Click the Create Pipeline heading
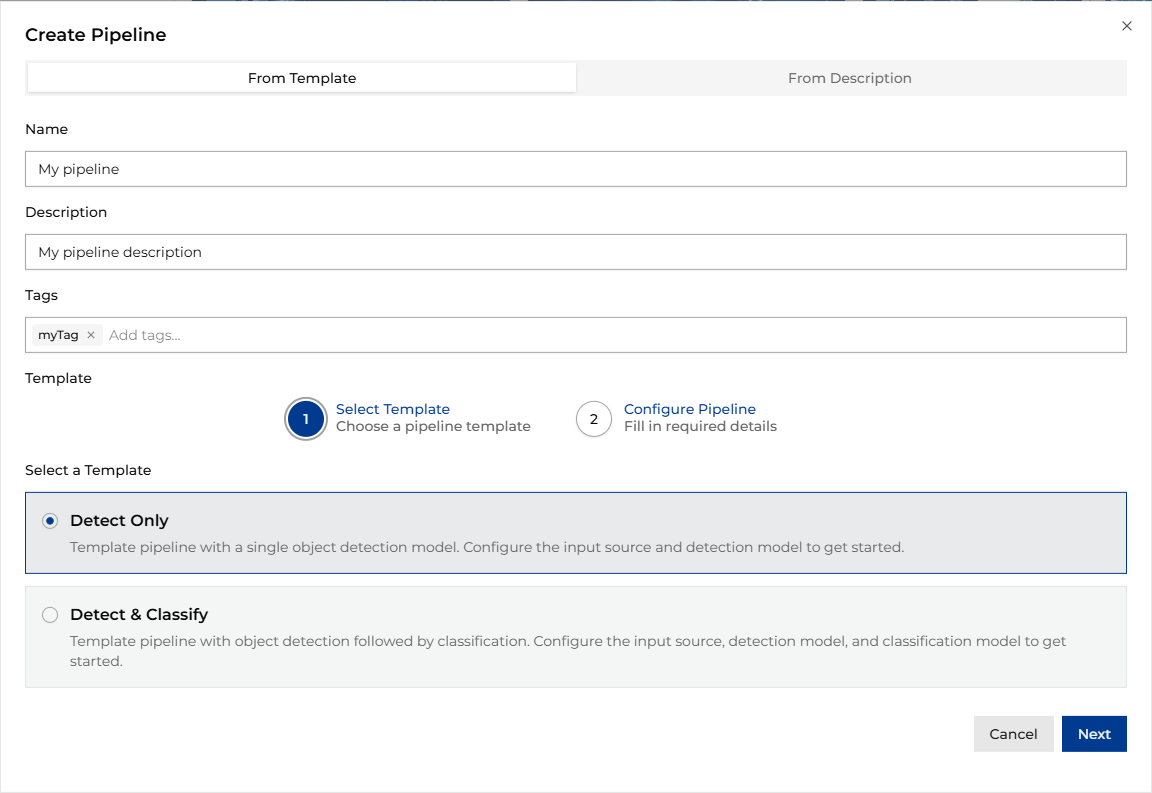The height and width of the screenshot is (793, 1152). pyautogui.click(x=96, y=35)
